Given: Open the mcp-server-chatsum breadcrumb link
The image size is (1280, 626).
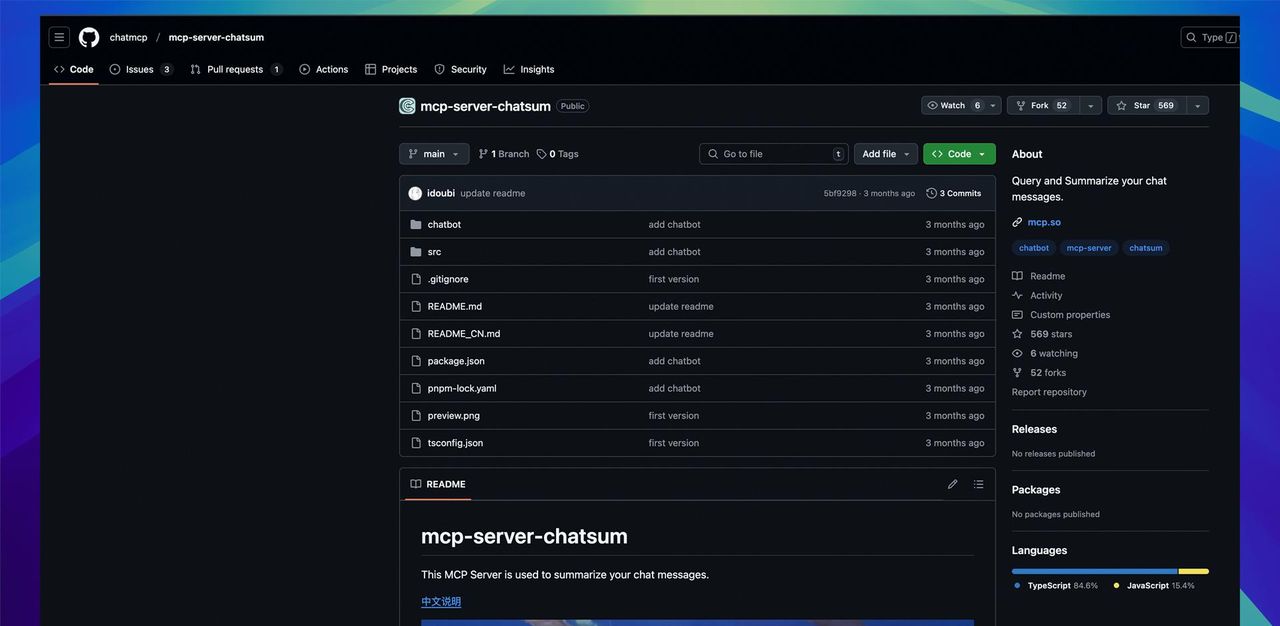Looking at the screenshot, I should click(216, 38).
